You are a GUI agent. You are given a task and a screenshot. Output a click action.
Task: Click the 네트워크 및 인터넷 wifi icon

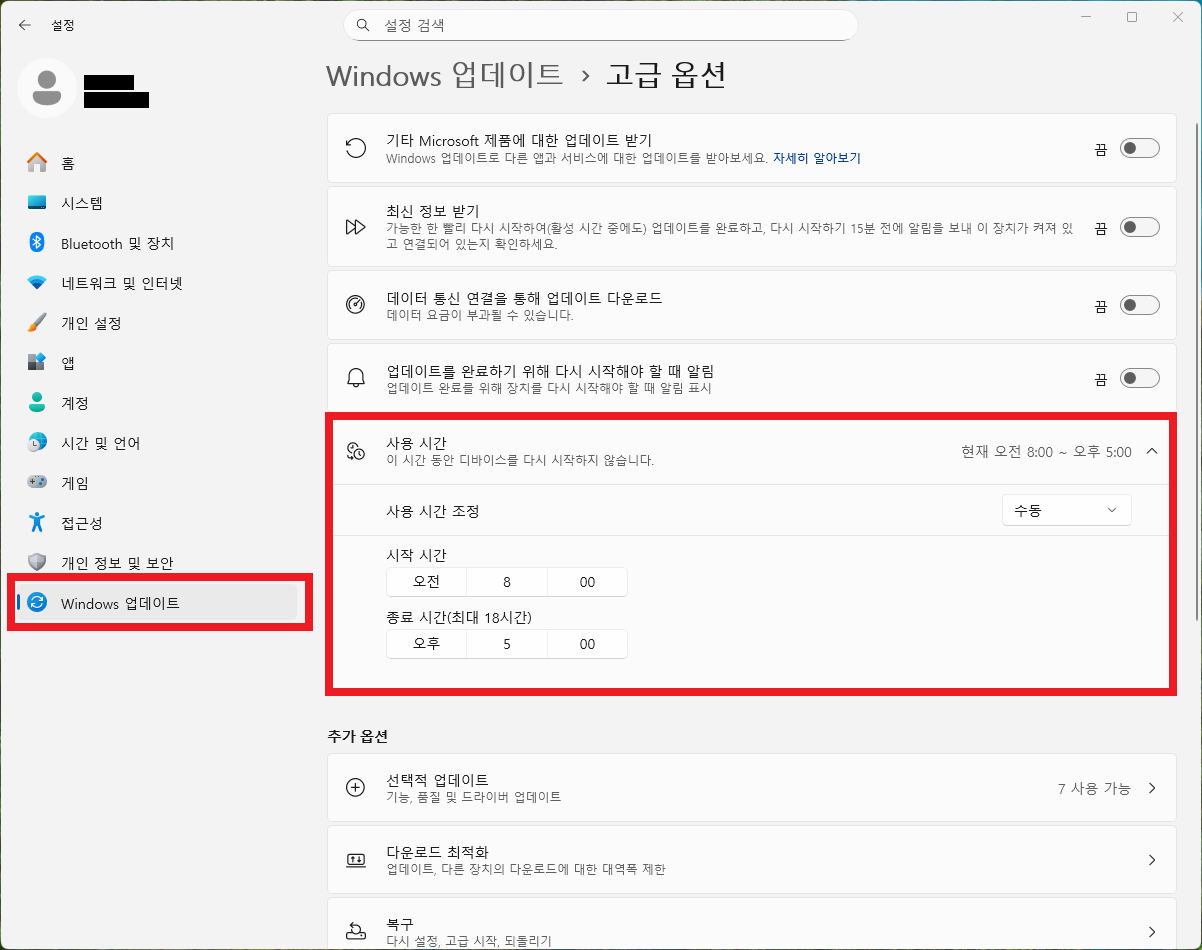37,283
